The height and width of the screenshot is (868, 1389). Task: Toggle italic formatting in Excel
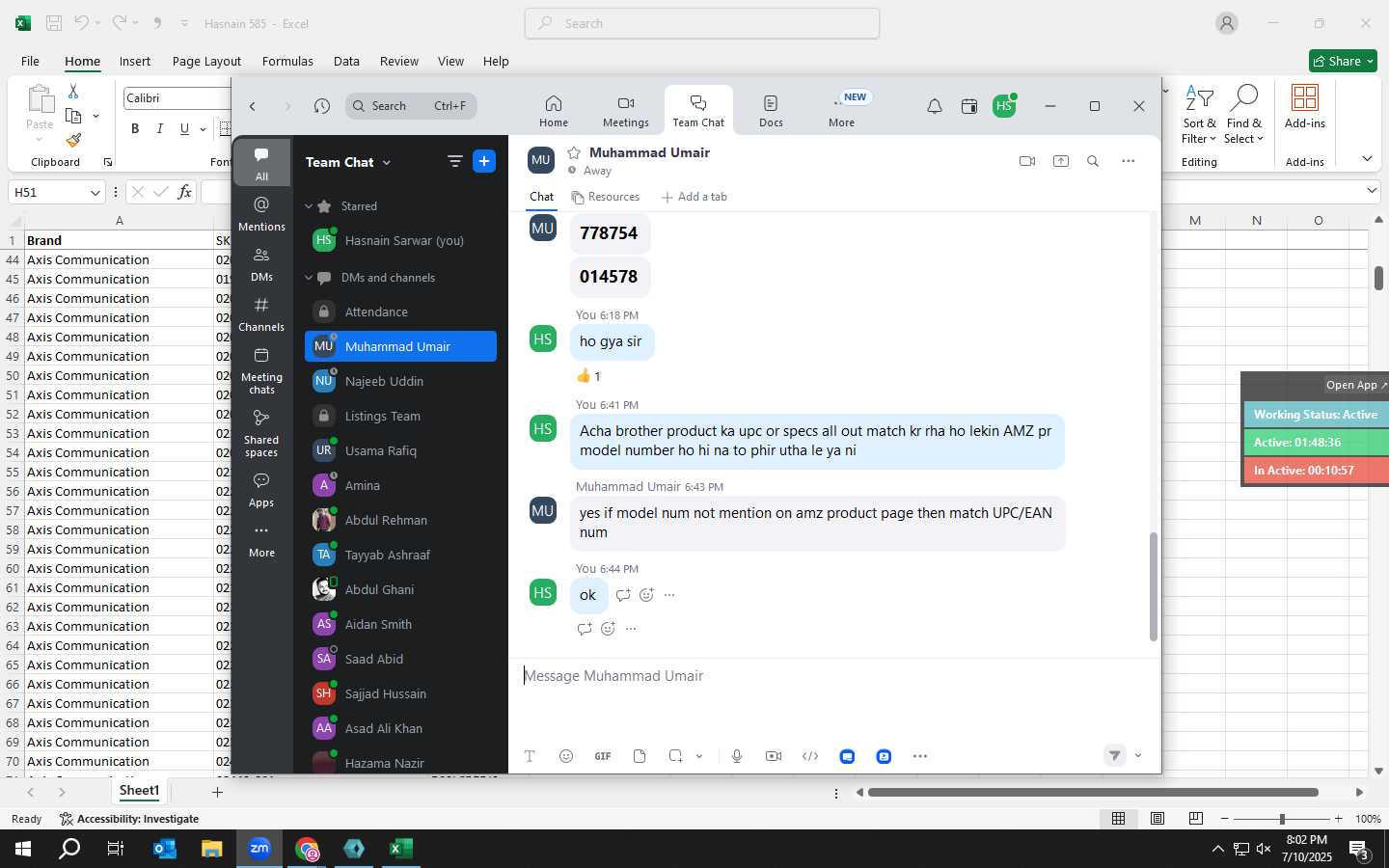click(159, 128)
